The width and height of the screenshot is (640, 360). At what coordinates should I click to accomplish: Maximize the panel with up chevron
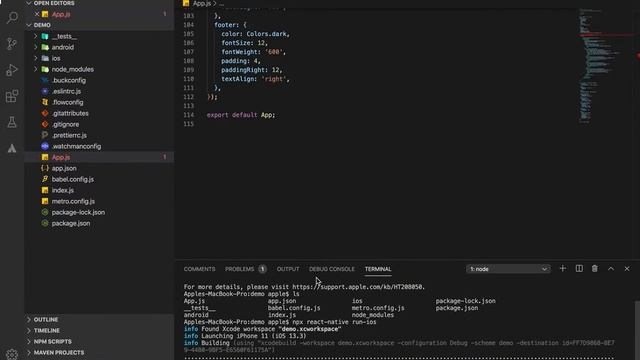pyautogui.click(x=611, y=269)
